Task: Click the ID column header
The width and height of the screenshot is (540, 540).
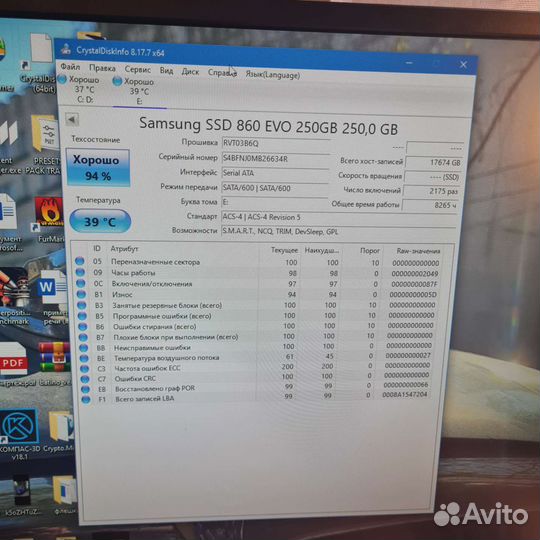Action: pos(97,248)
